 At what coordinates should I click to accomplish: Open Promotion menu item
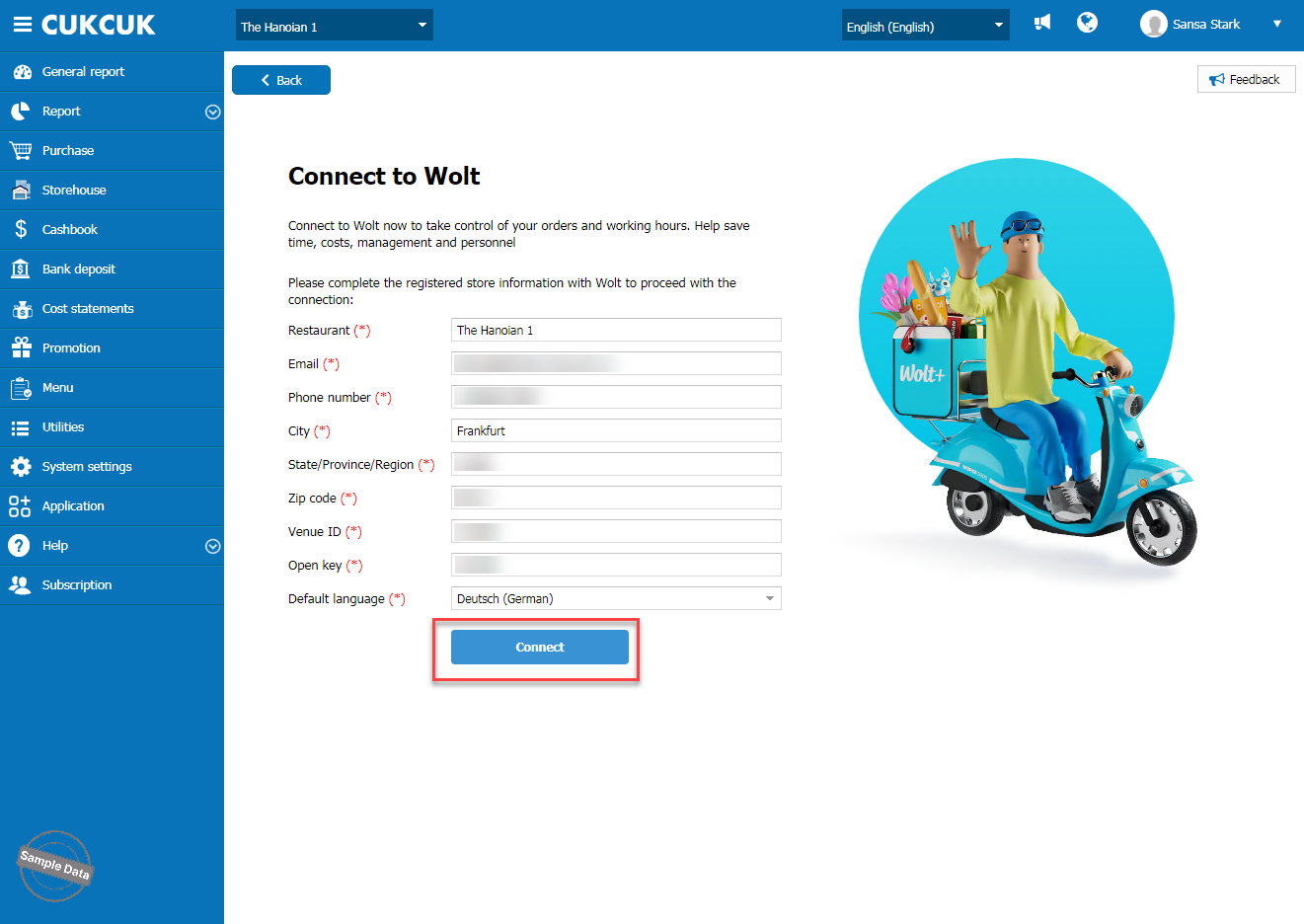112,348
